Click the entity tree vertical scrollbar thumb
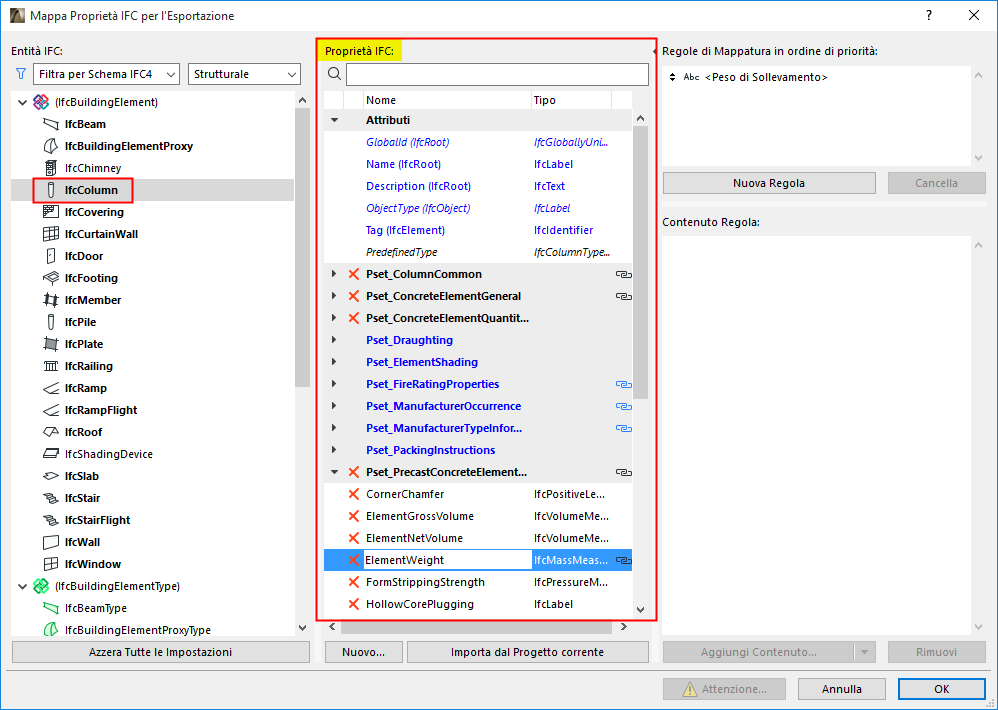The image size is (998, 710). (x=302, y=247)
